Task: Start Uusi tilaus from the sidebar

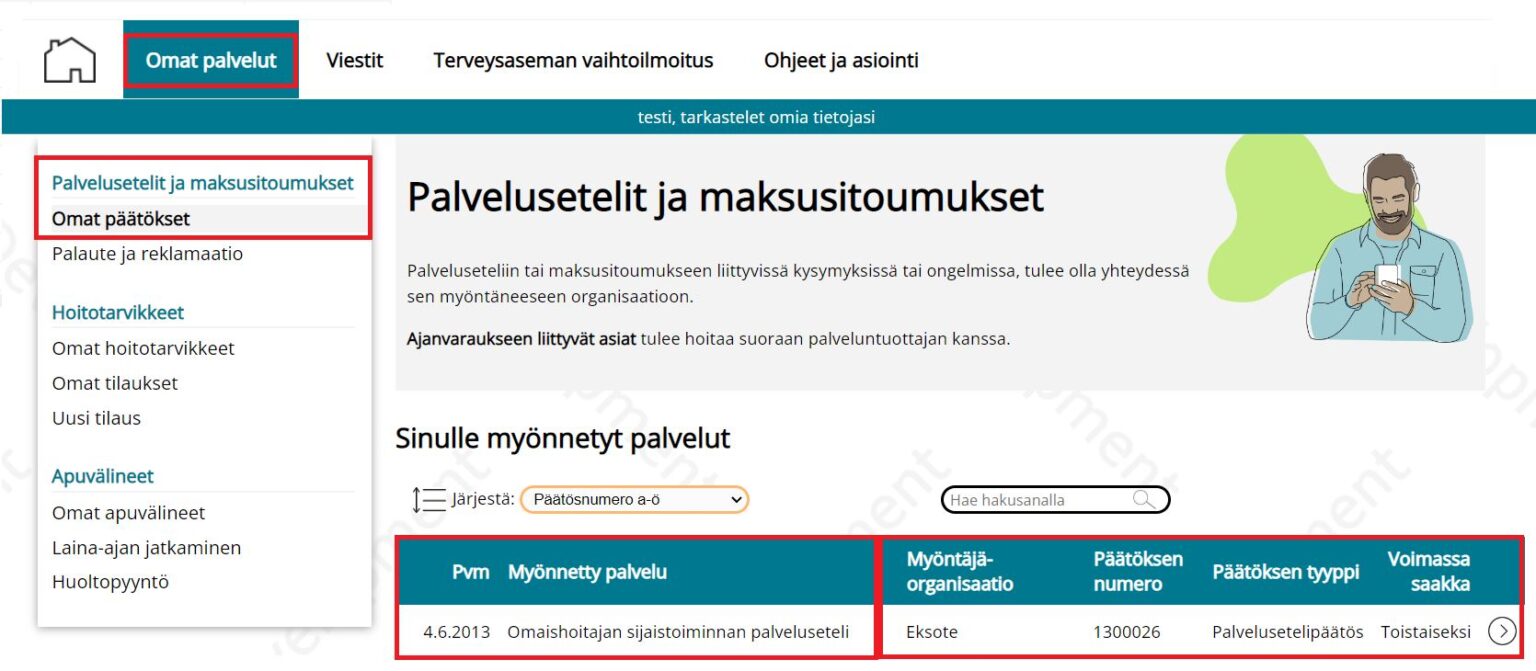Action: [95, 417]
